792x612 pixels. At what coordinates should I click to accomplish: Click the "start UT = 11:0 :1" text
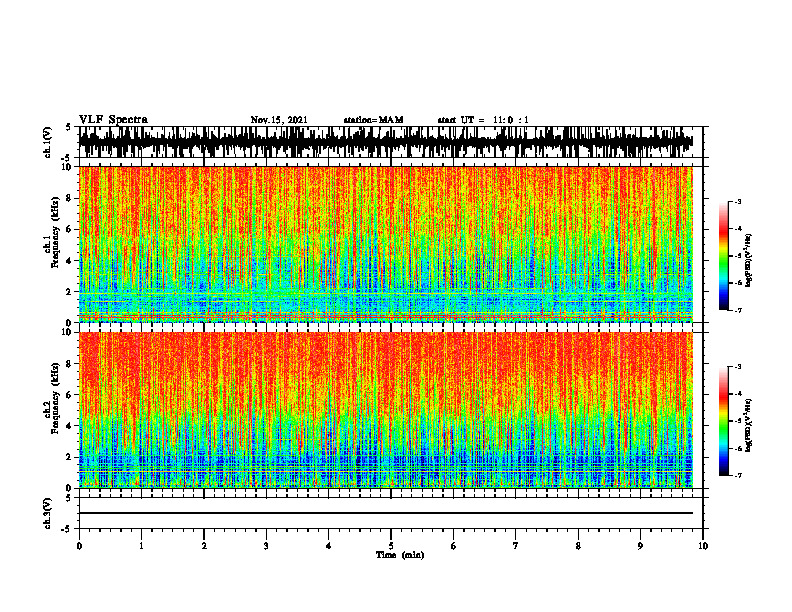tap(483, 120)
